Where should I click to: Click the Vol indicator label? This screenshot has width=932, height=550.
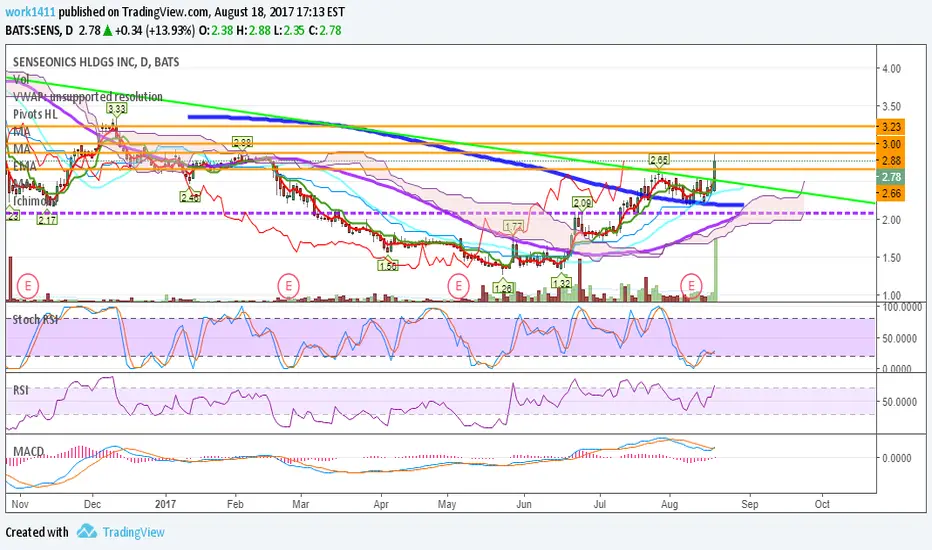coord(21,79)
